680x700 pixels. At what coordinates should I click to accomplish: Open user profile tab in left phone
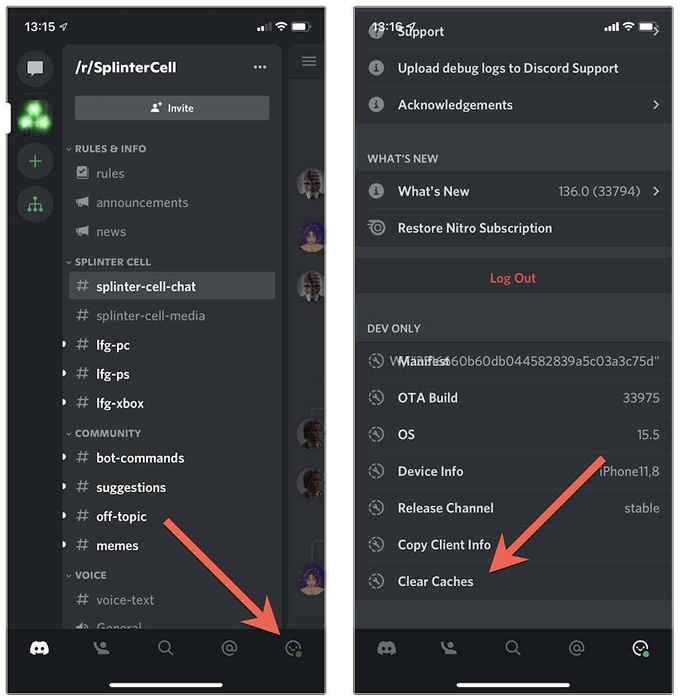[x=293, y=648]
